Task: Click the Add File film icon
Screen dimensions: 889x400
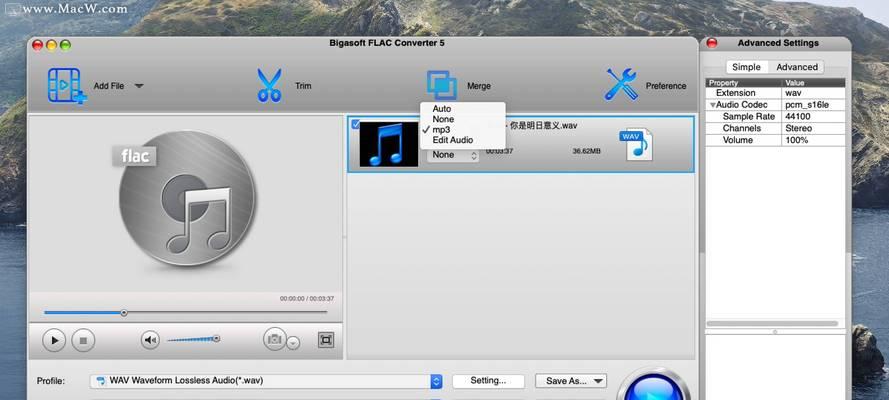Action: tap(67, 86)
